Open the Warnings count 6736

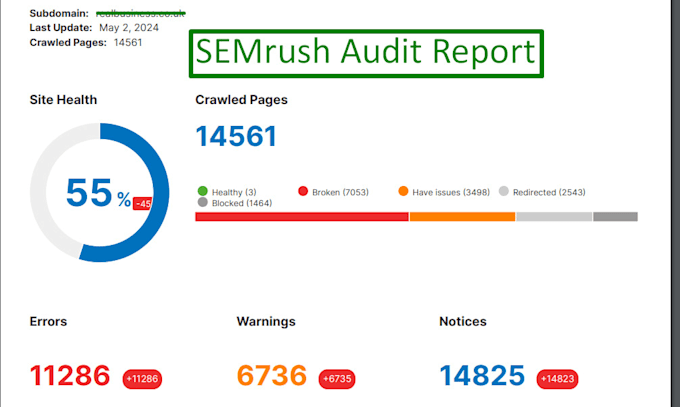[x=272, y=375]
